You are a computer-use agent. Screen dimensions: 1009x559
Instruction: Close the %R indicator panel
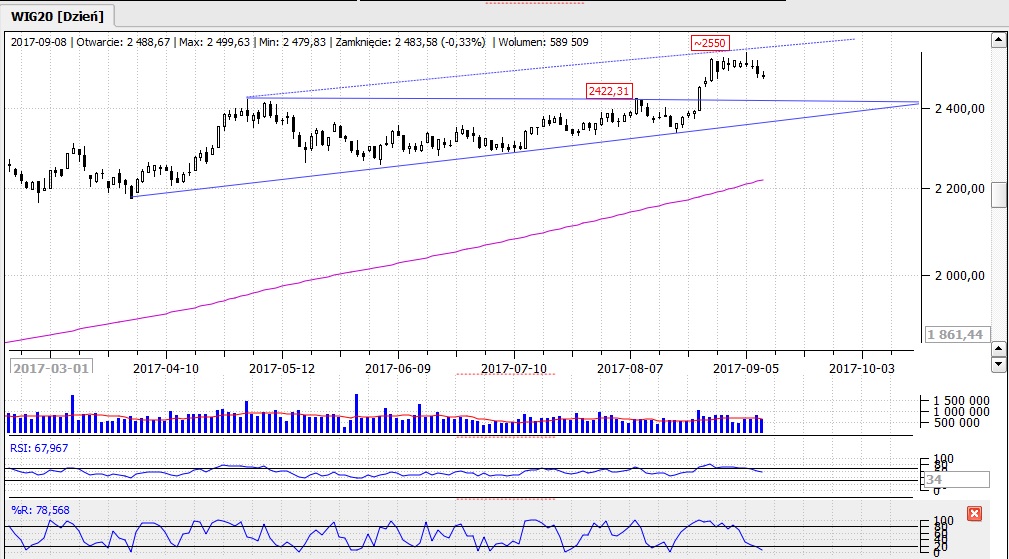tap(975, 514)
